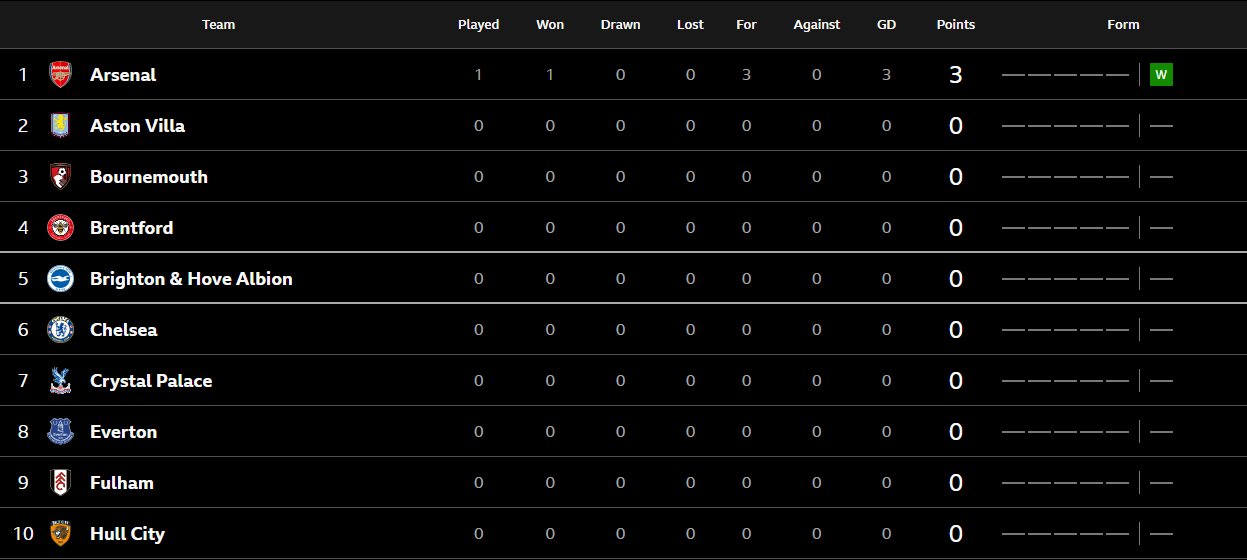
Task: Click the Arsenal club crest
Action: (61, 74)
